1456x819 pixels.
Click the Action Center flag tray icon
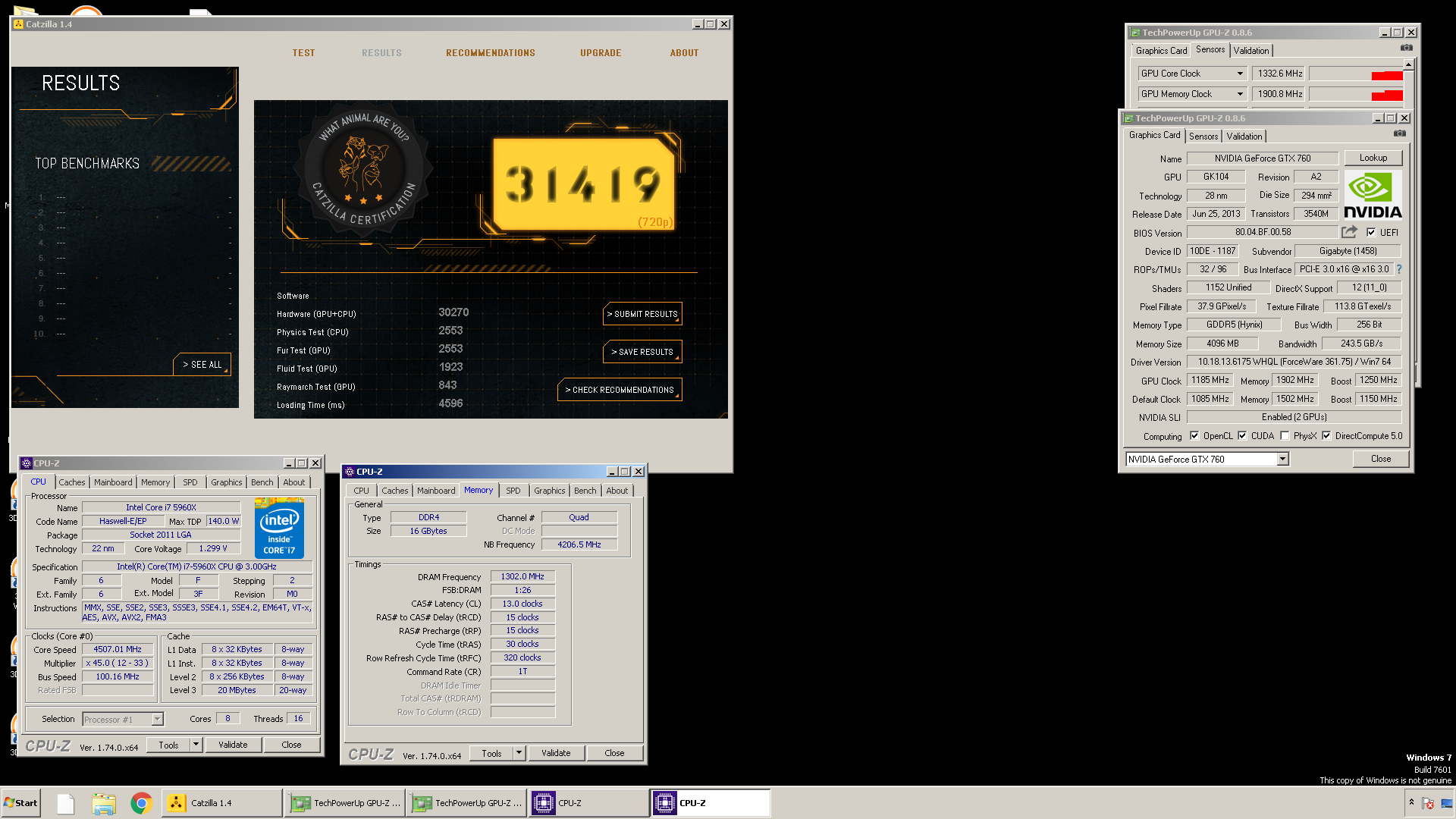1428,803
